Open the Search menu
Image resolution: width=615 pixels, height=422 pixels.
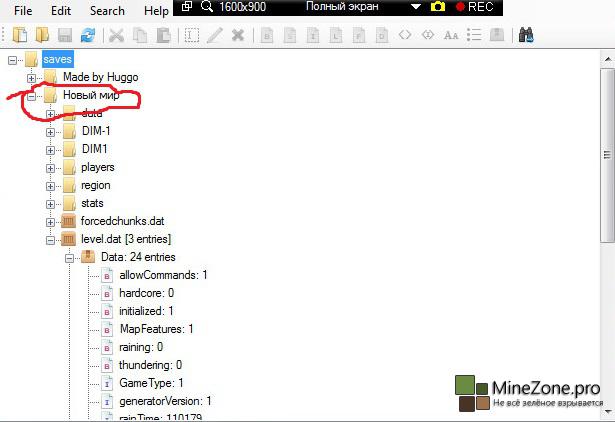click(108, 10)
